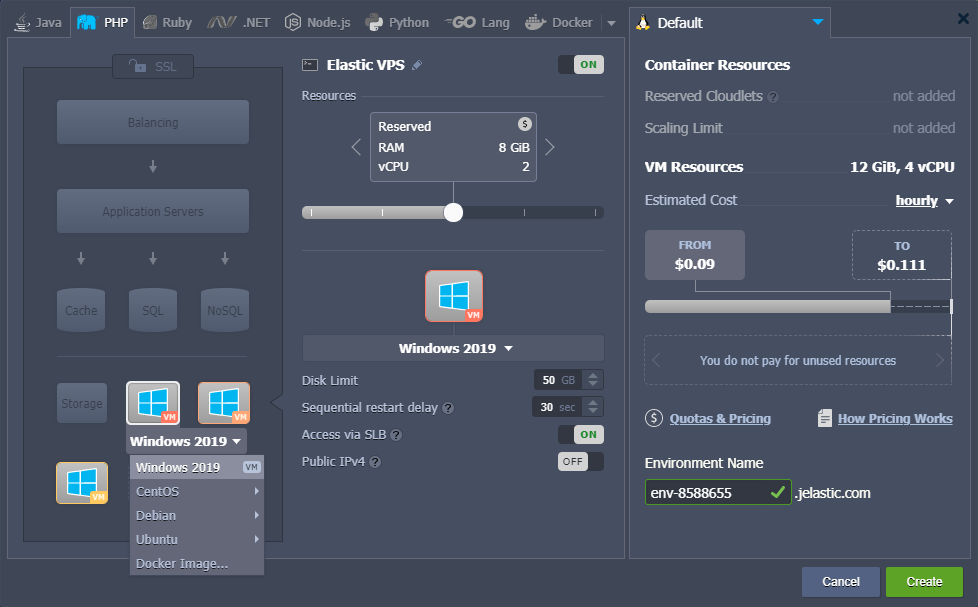Viewport: 978px width, 607px height.
Task: Open the Windows 2019 version dropdown
Action: point(453,348)
